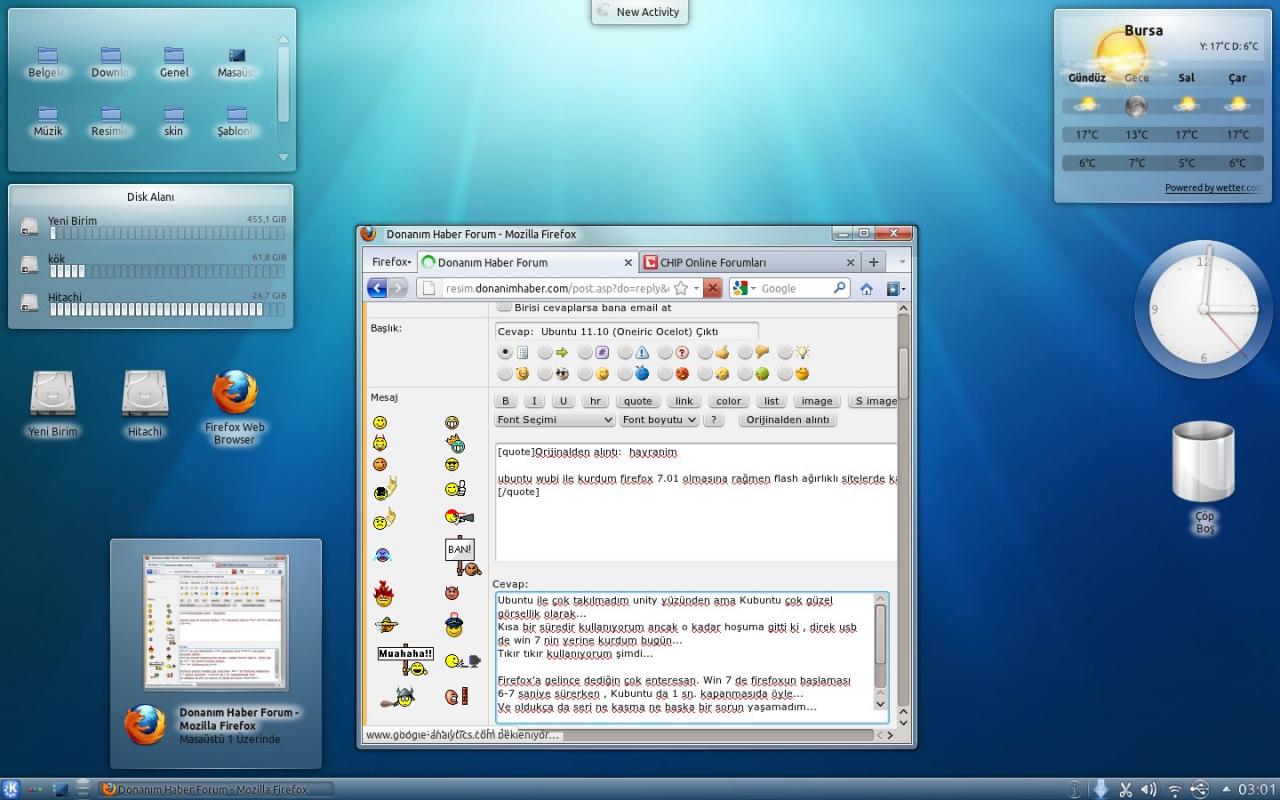Click the Firefox window preview thumbnail
The width and height of the screenshot is (1280, 800).
click(x=215, y=623)
